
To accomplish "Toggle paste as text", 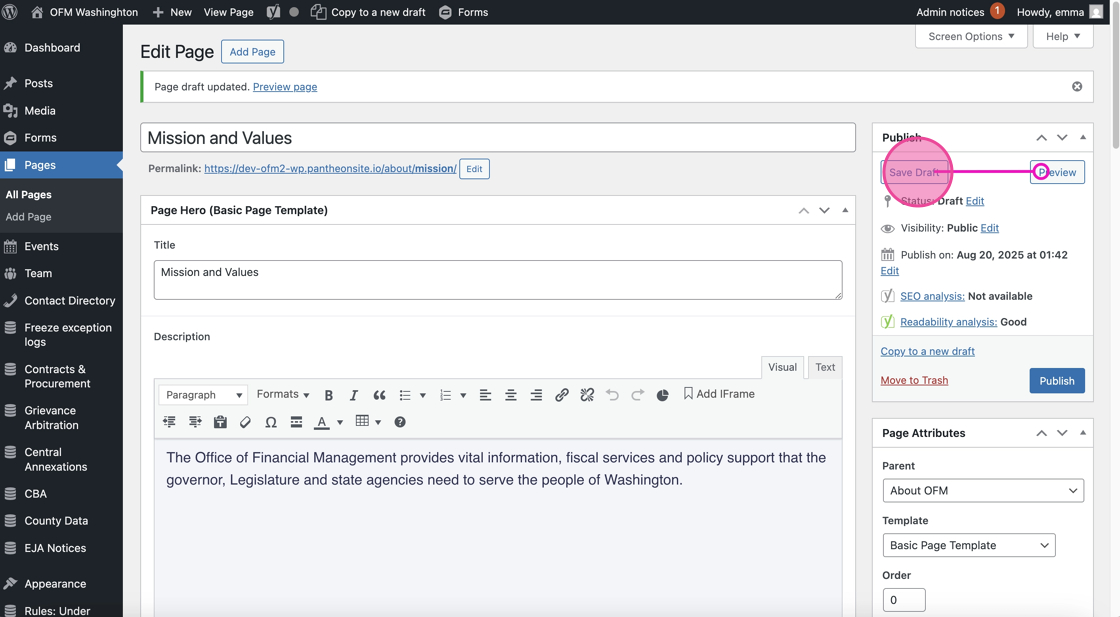I will [x=220, y=422].
